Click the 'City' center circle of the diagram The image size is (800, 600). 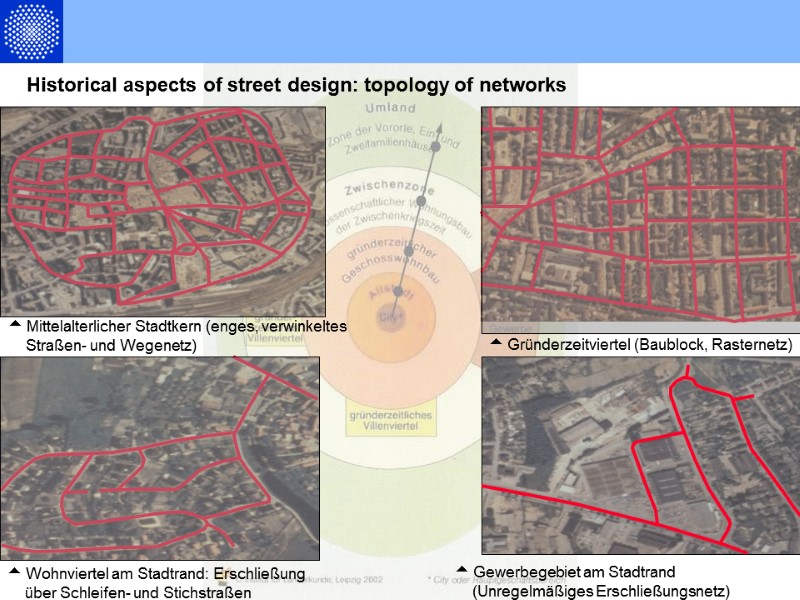[391, 318]
